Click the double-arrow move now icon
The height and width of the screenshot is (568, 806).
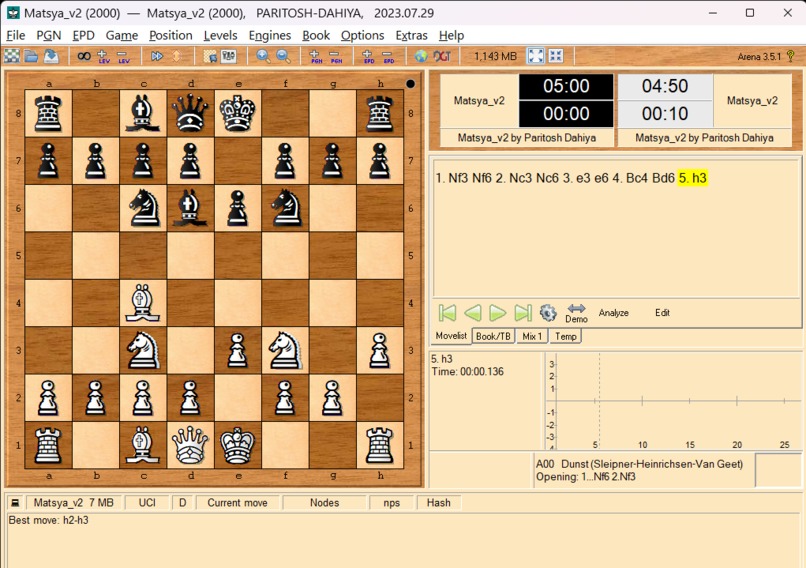pyautogui.click(x=157, y=56)
